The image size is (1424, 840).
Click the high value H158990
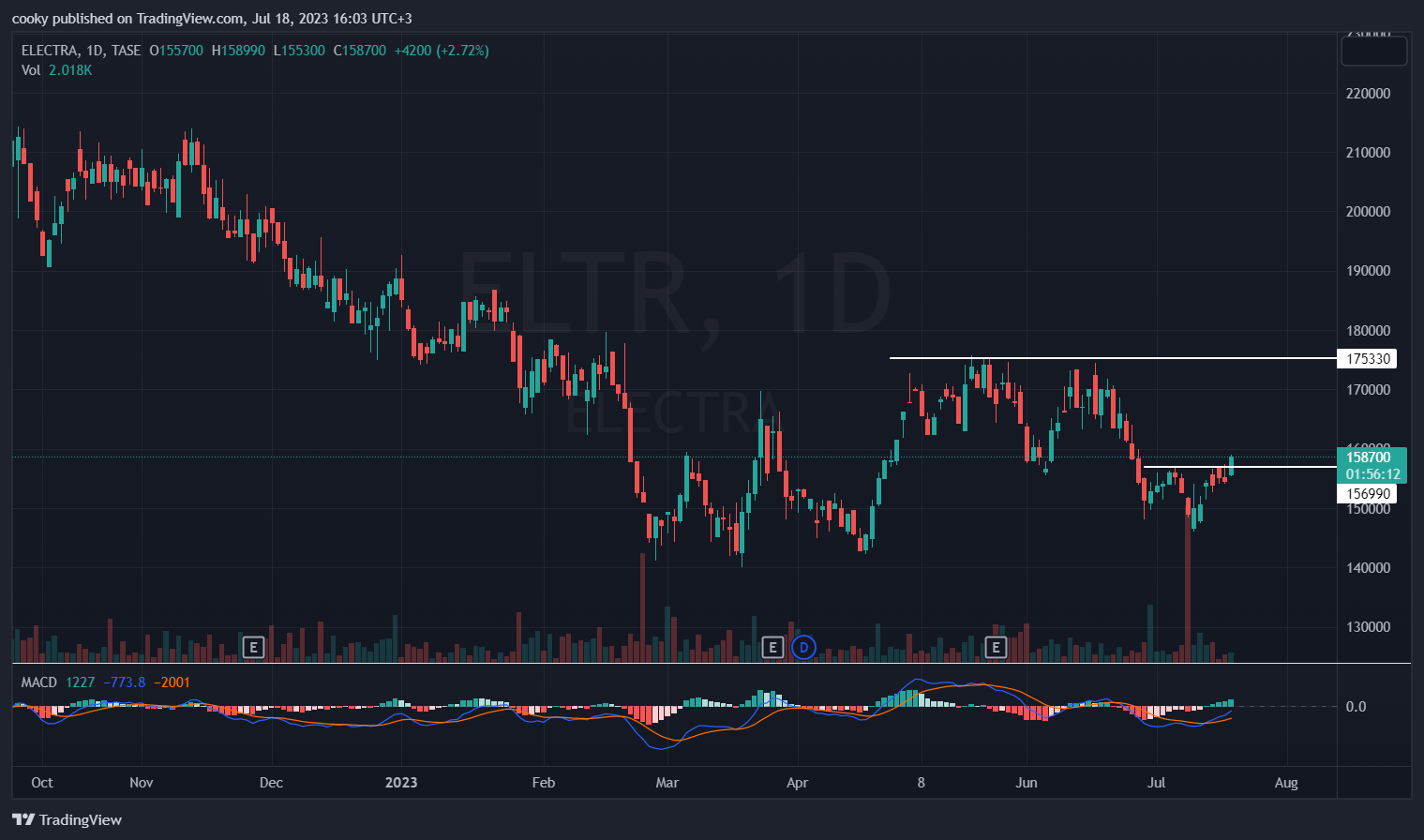click(x=238, y=51)
